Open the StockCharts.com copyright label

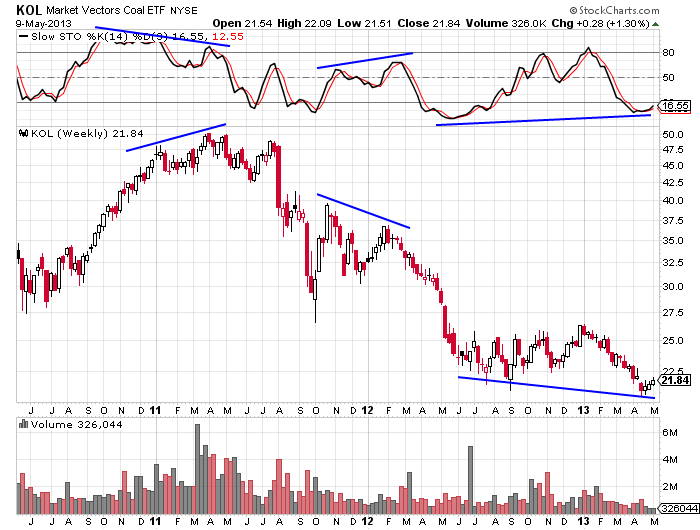point(614,10)
